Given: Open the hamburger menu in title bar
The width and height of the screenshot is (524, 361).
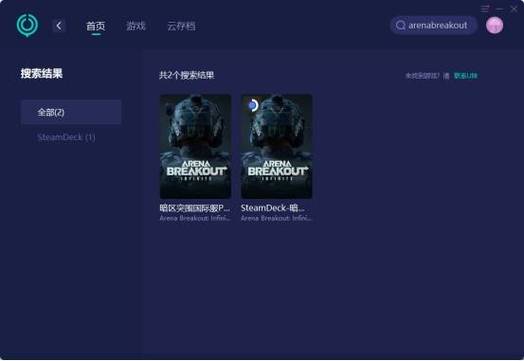Looking at the screenshot, I should [x=485, y=9].
